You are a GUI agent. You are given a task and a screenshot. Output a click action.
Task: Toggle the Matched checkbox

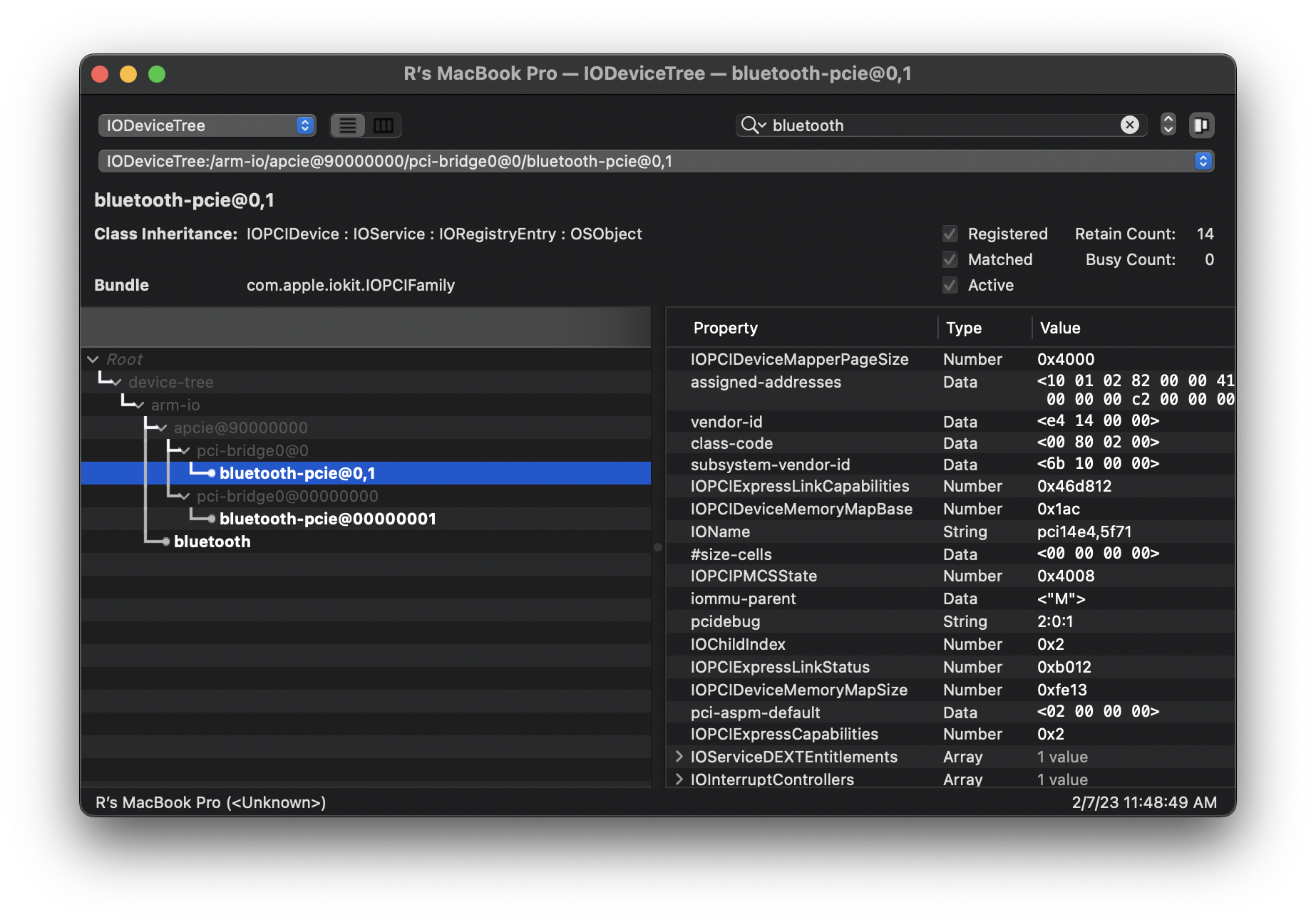[x=950, y=259]
